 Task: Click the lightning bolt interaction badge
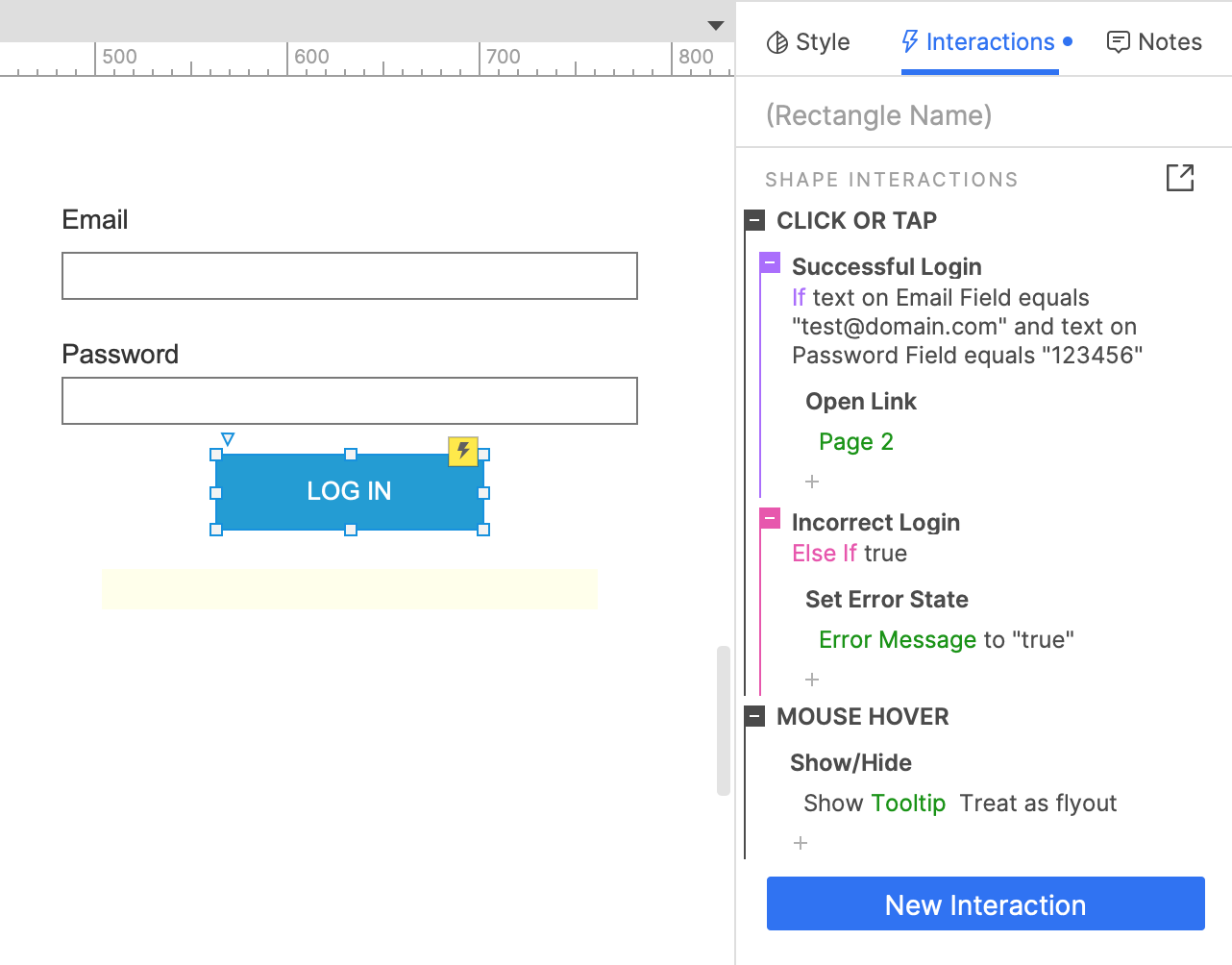pos(463,451)
